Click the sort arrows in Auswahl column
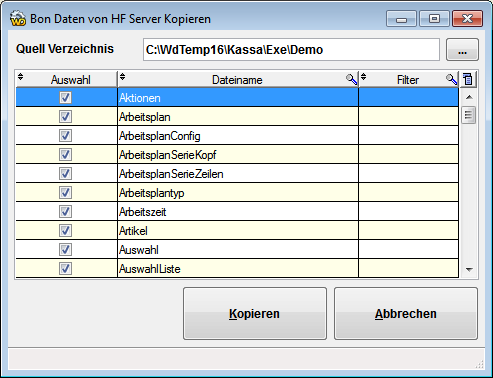The width and height of the screenshot is (493, 378). (20, 77)
